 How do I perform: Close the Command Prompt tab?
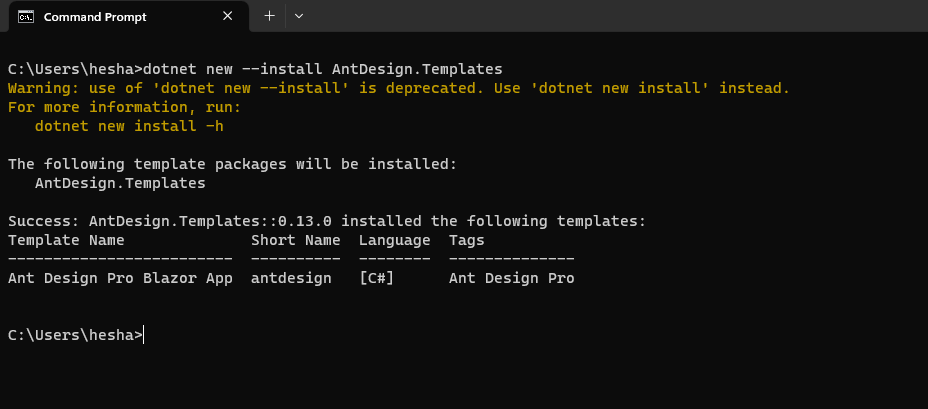pos(227,17)
